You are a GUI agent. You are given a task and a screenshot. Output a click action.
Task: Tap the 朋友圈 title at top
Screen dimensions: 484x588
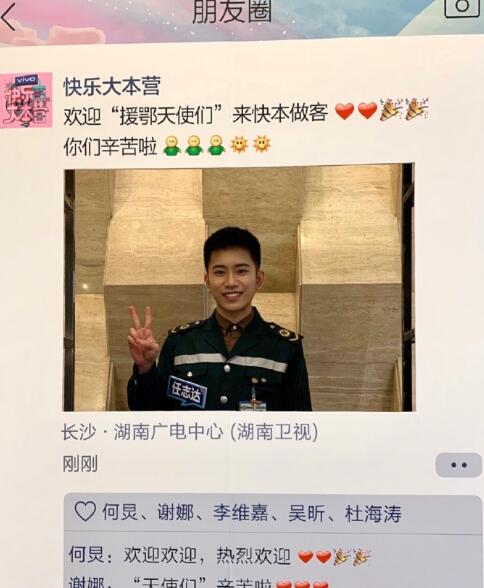click(232, 10)
